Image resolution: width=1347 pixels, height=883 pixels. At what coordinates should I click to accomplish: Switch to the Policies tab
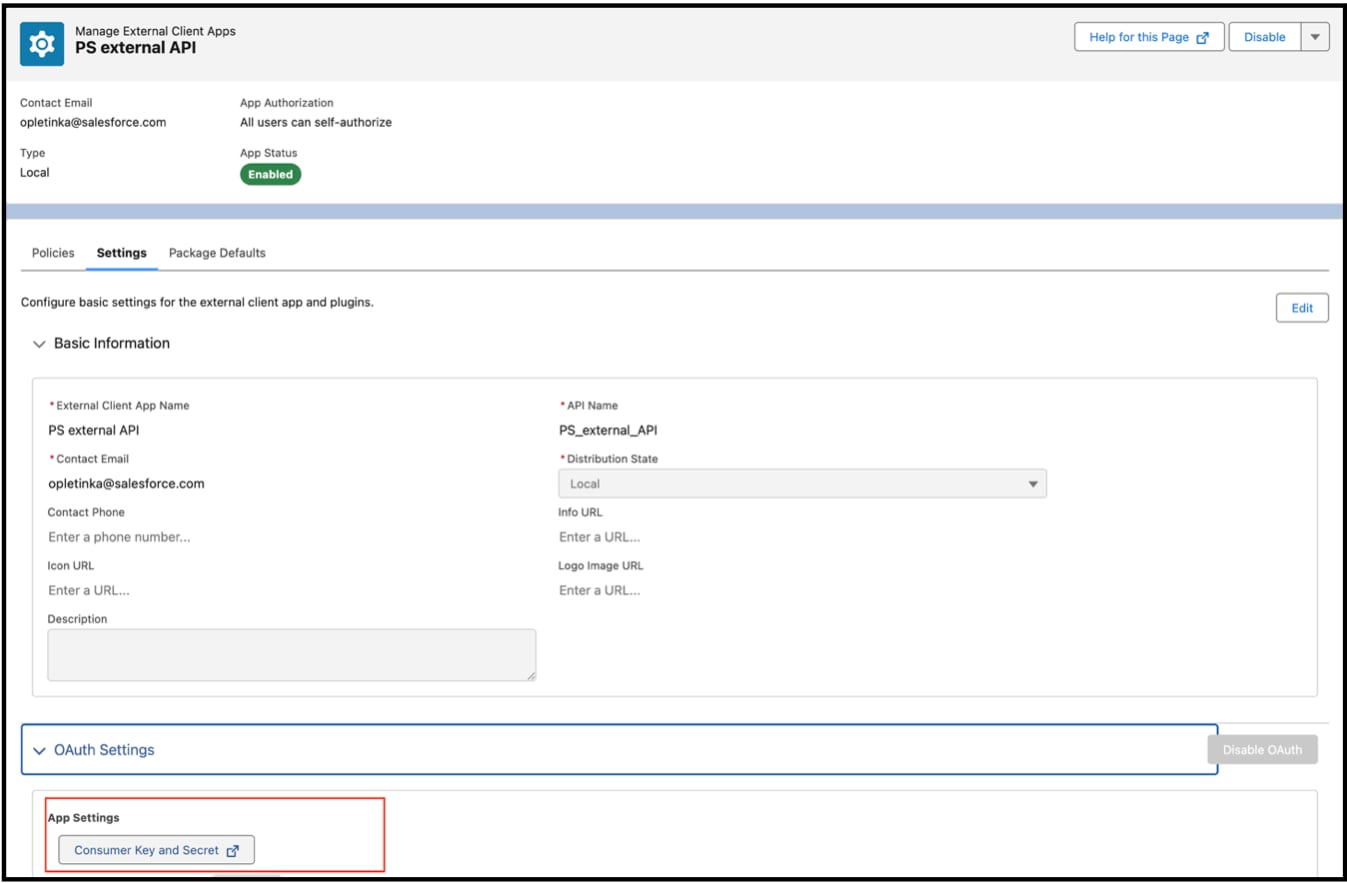pos(53,253)
